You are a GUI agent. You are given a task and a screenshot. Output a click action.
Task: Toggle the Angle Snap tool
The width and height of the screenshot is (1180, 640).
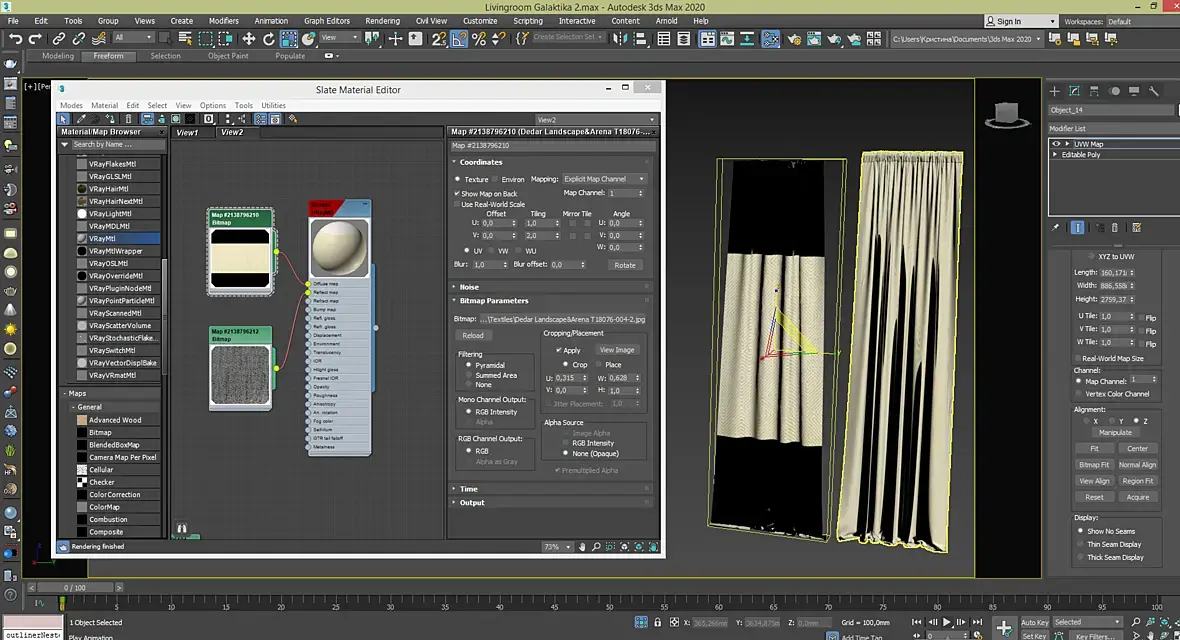[459, 38]
